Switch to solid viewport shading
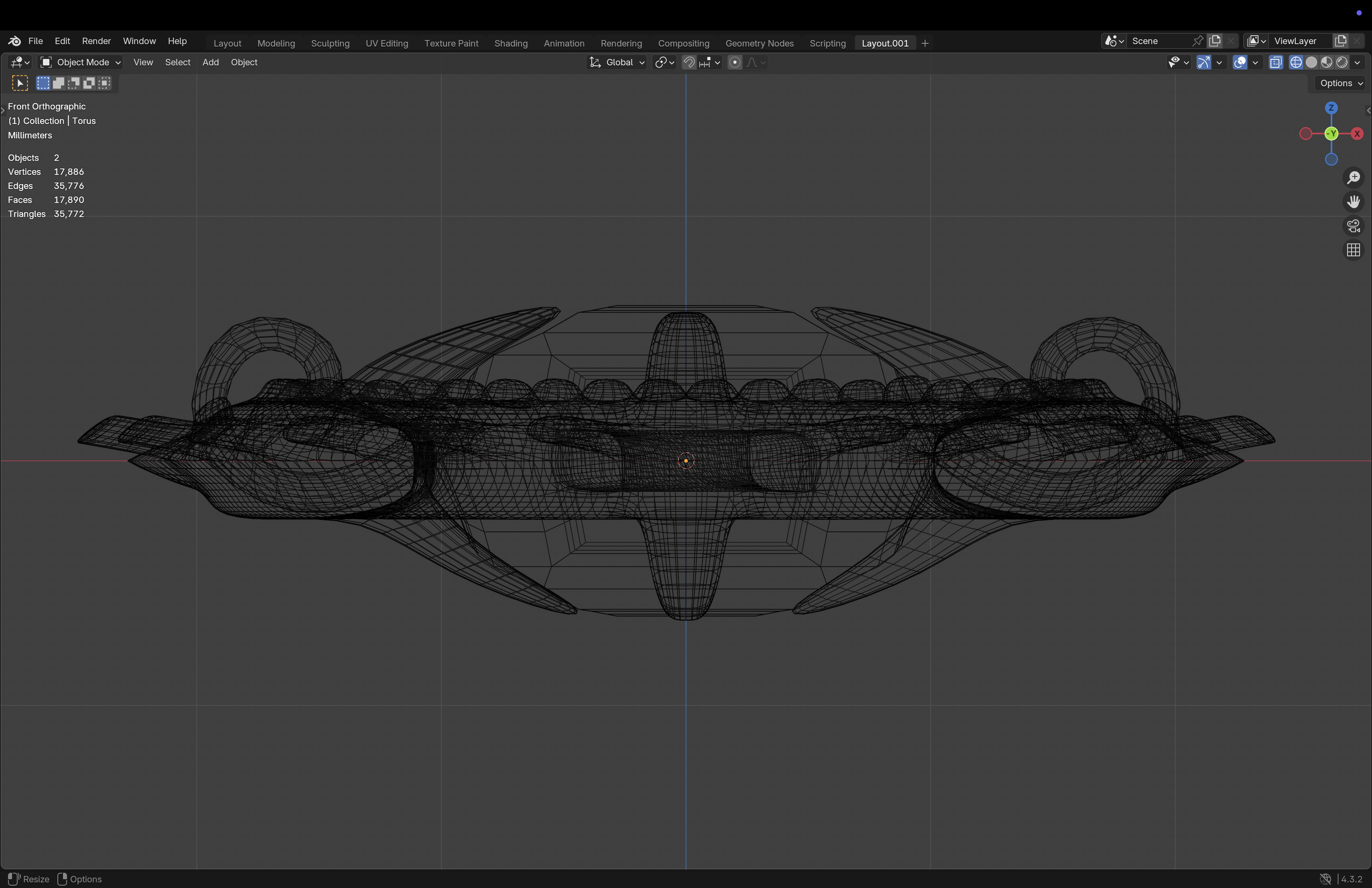This screenshot has width=1372, height=888. click(x=1311, y=62)
